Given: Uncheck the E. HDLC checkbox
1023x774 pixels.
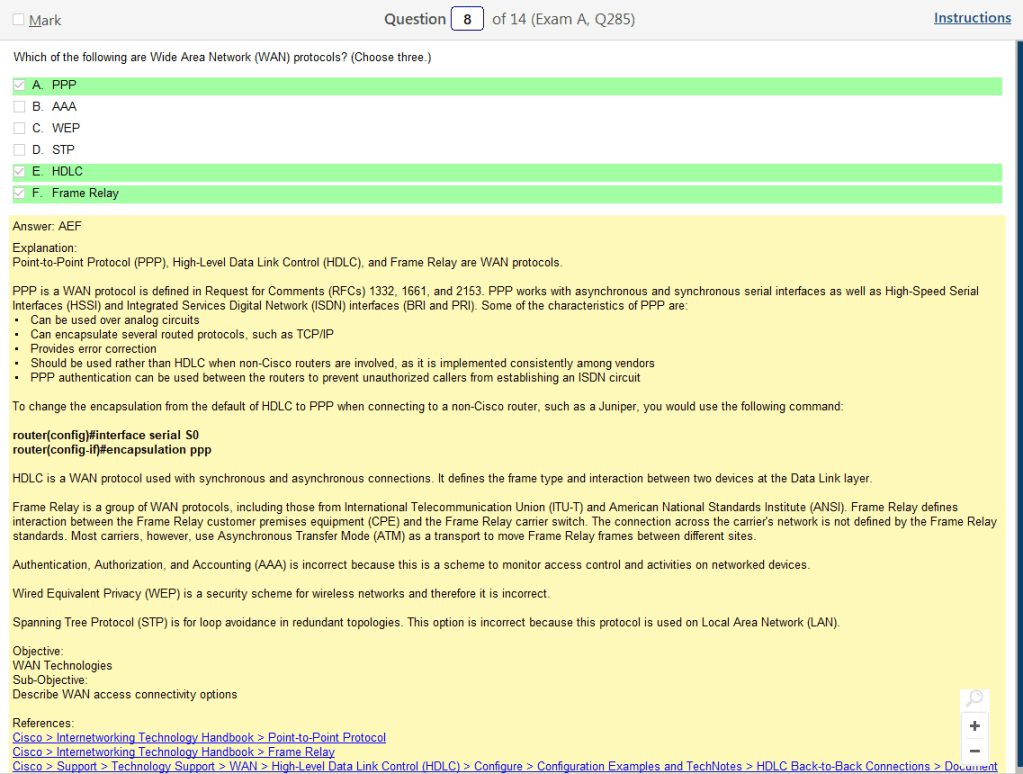Looking at the screenshot, I should tap(19, 172).
